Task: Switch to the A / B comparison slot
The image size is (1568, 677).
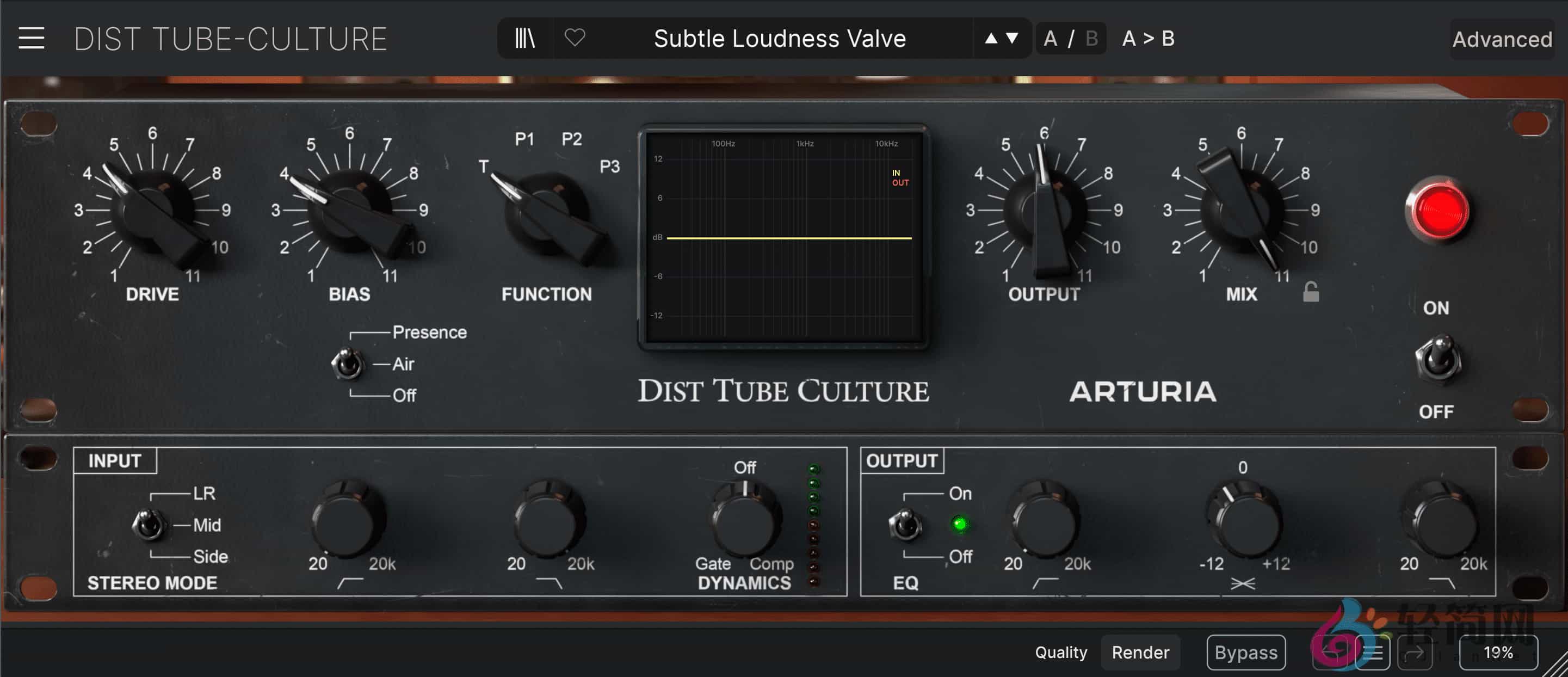Action: (x=1070, y=38)
